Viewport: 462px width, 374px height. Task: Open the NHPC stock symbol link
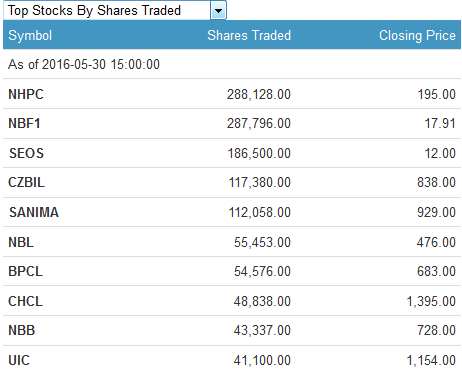[26, 94]
